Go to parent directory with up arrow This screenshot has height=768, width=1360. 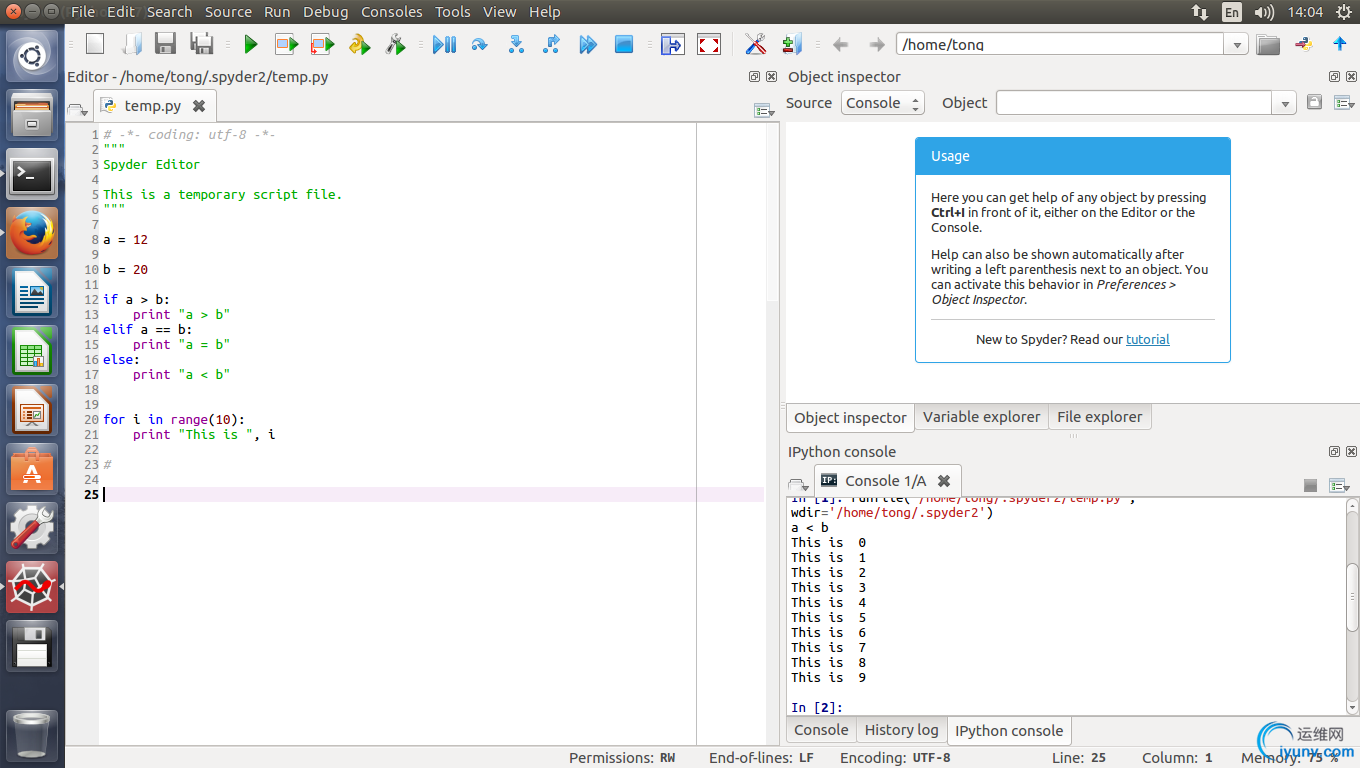point(1340,44)
